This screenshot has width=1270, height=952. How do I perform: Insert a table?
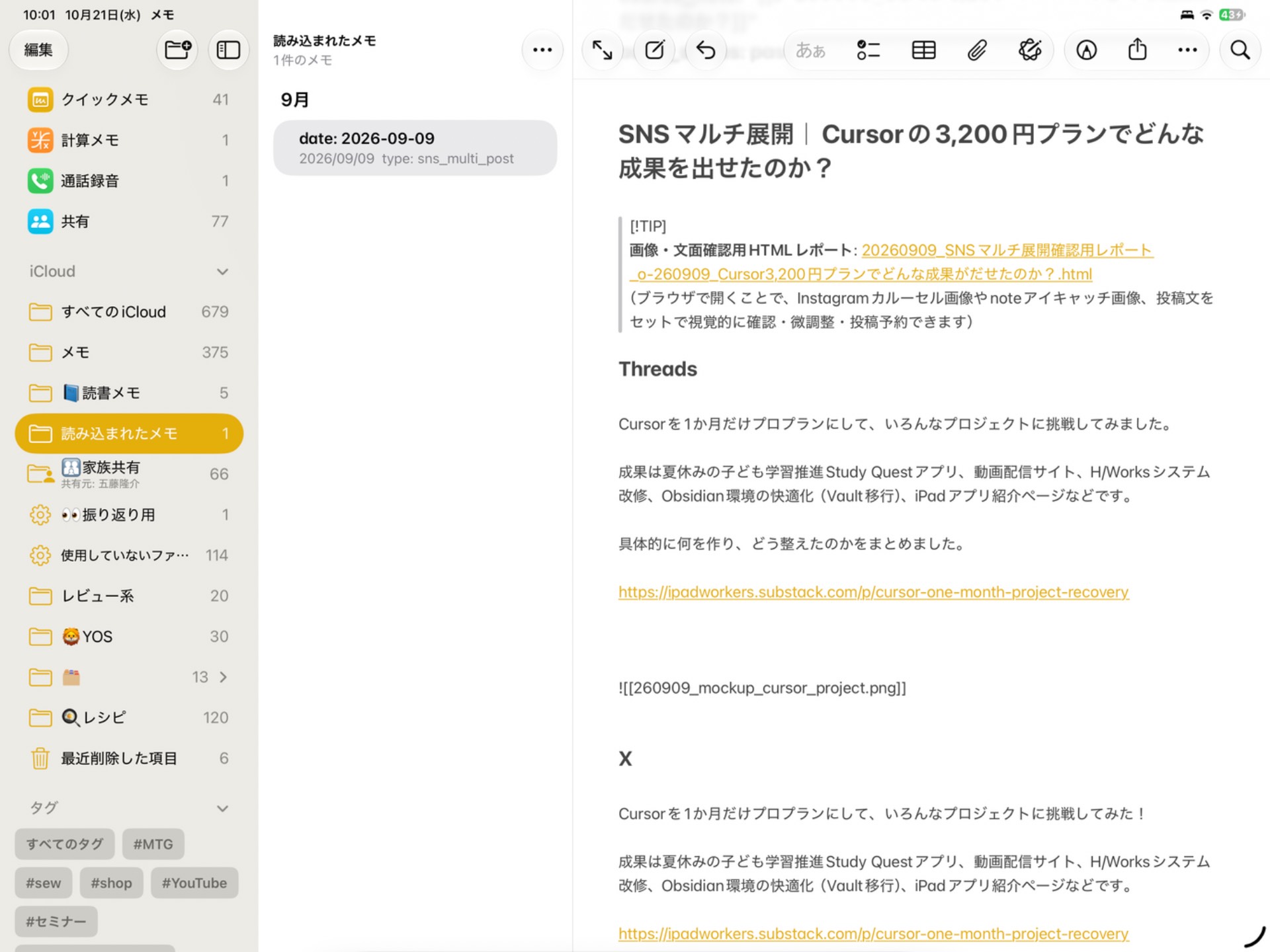tap(923, 50)
